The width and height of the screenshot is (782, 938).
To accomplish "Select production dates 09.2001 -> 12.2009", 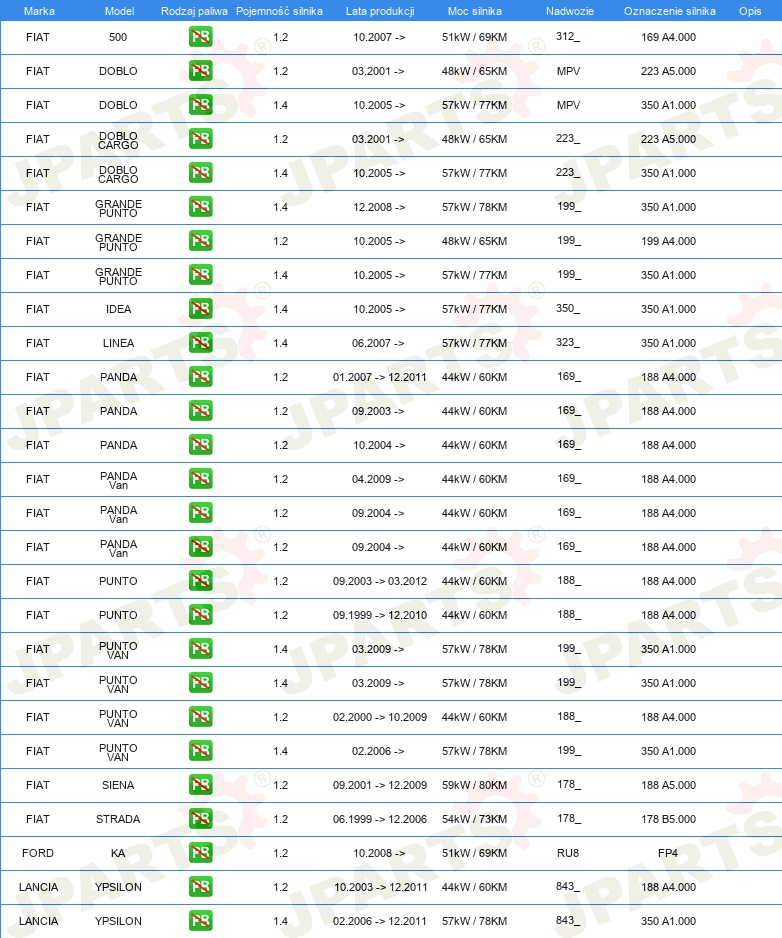I will pyautogui.click(x=380, y=785).
